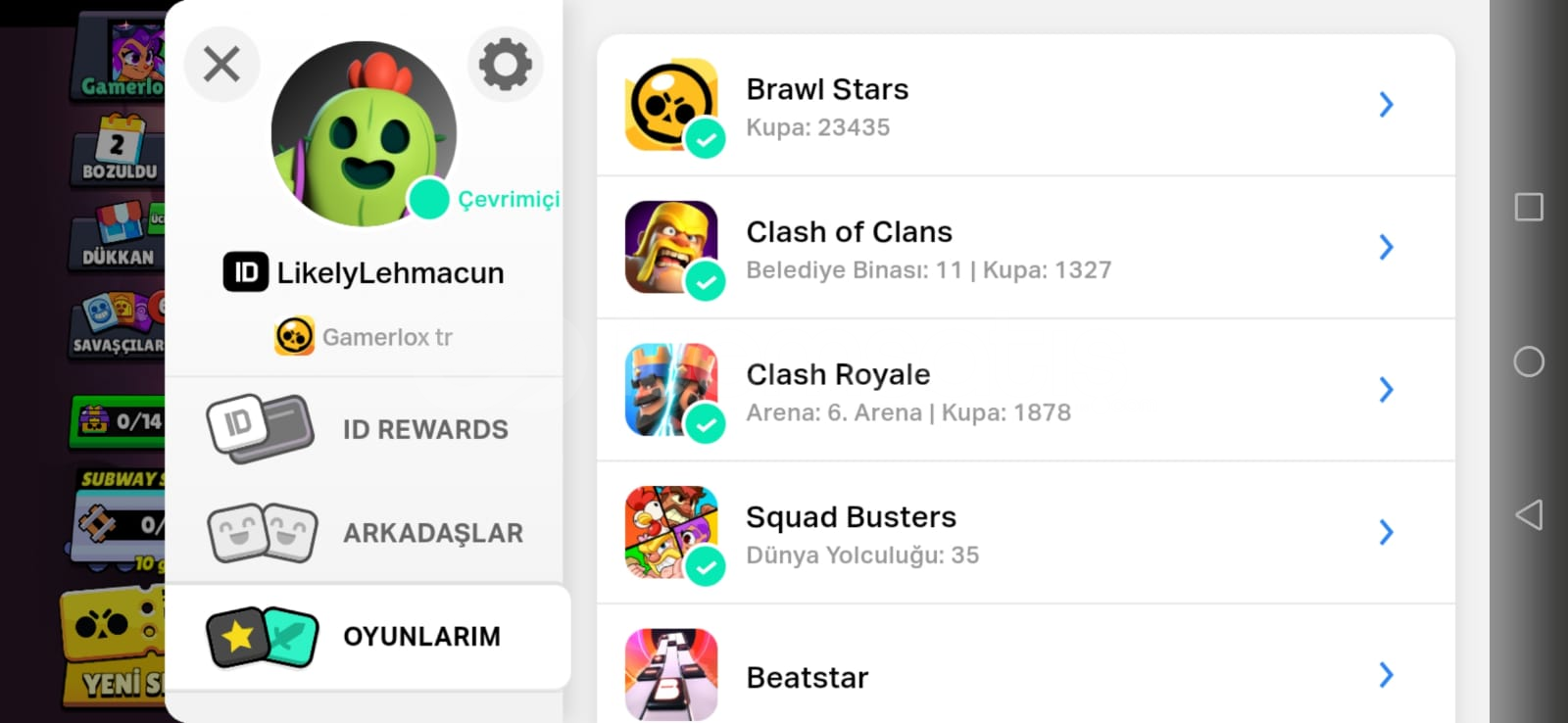
Task: Select the OYUNLARIM tab
Action: (x=367, y=637)
